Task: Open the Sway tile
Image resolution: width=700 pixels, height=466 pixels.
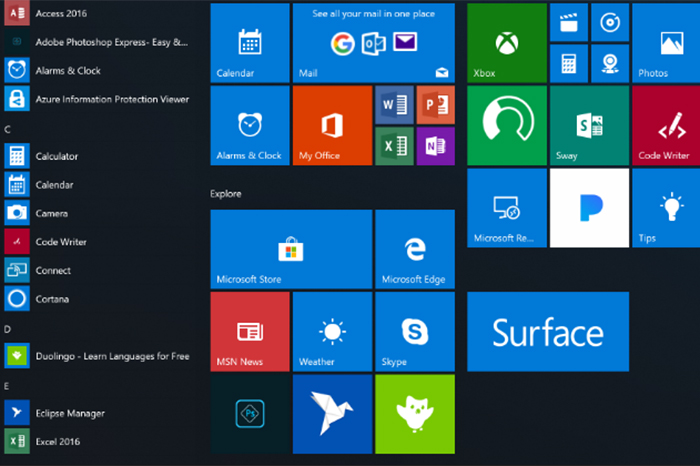Action: 588,125
